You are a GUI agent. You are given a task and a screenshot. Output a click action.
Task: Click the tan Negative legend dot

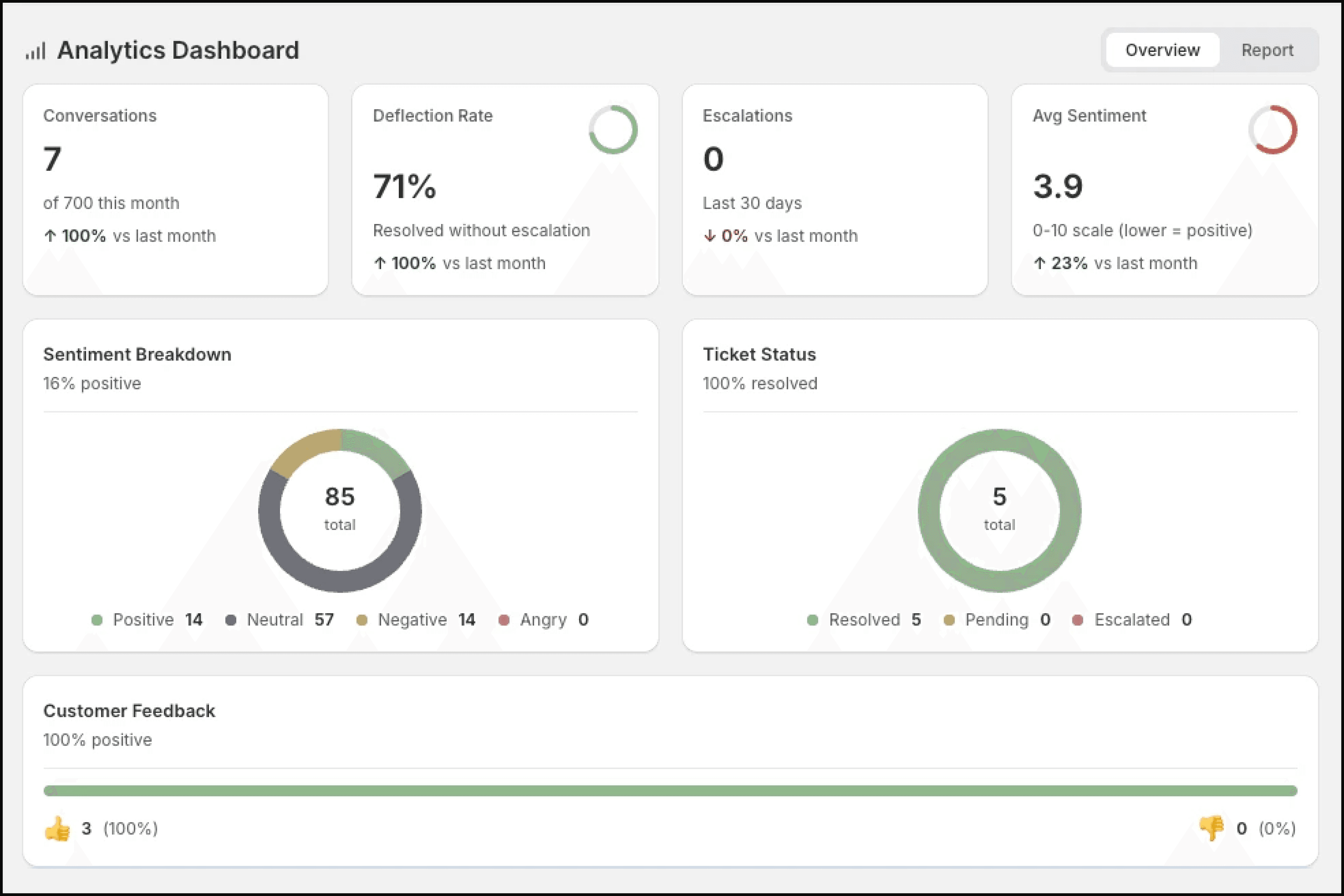[x=362, y=620]
